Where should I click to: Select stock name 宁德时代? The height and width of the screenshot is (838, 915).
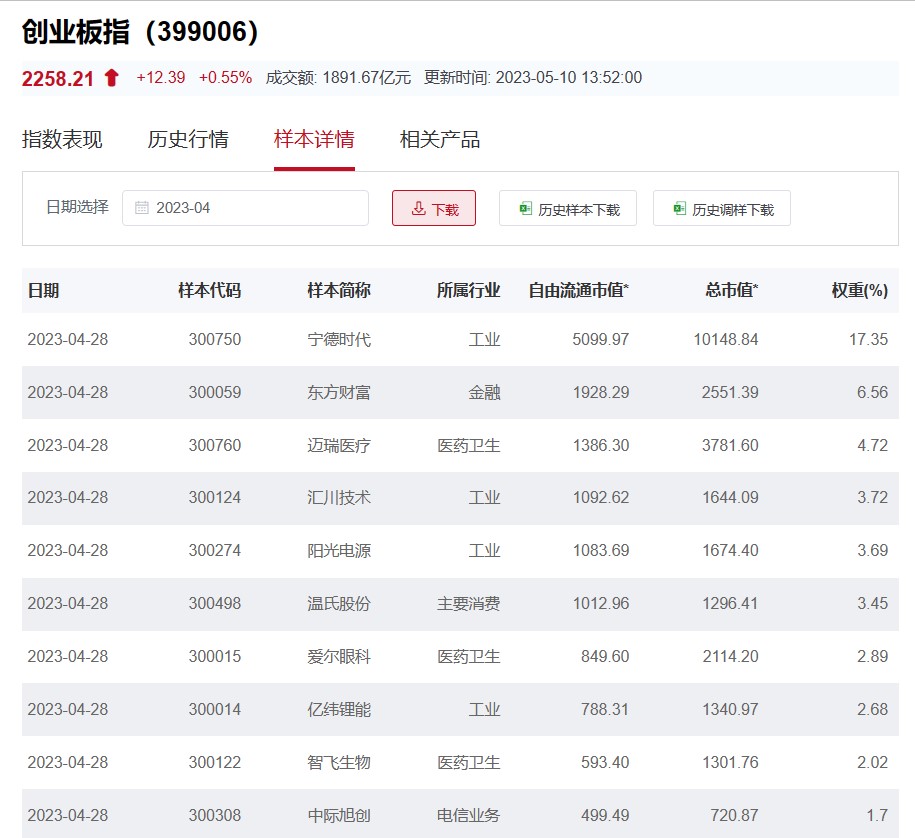(339, 340)
